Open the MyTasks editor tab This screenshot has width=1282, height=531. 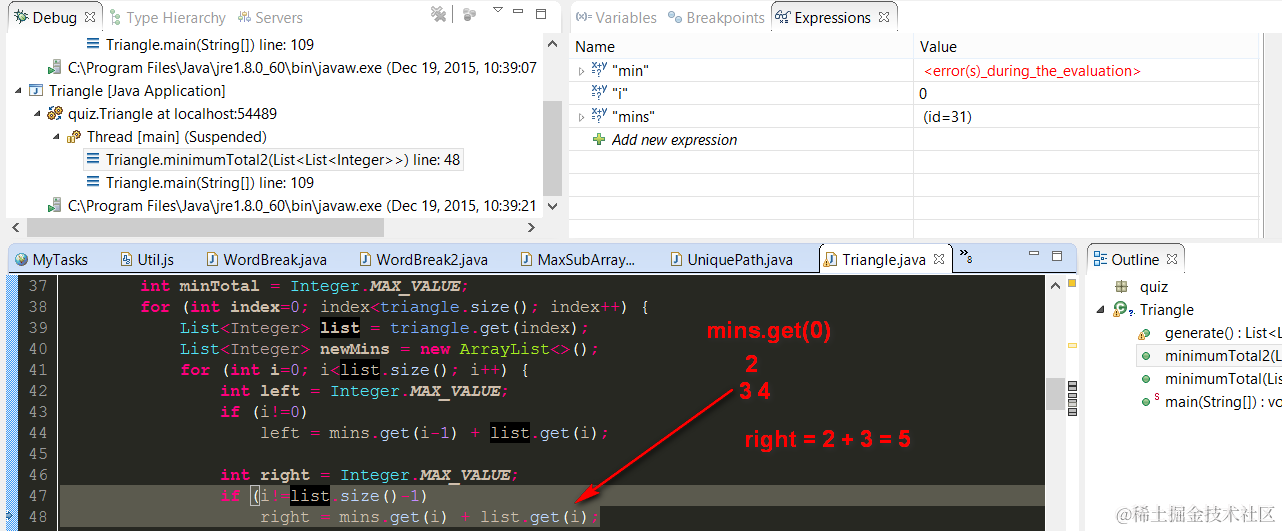(51, 260)
